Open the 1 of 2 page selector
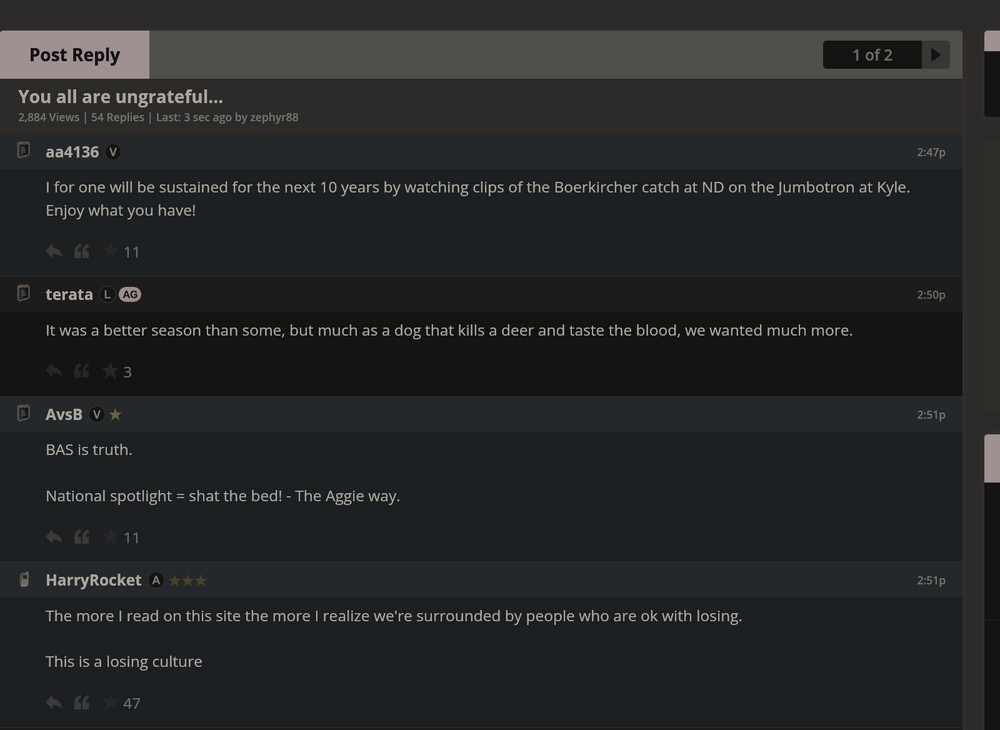The image size is (1000, 730). pyautogui.click(x=871, y=54)
